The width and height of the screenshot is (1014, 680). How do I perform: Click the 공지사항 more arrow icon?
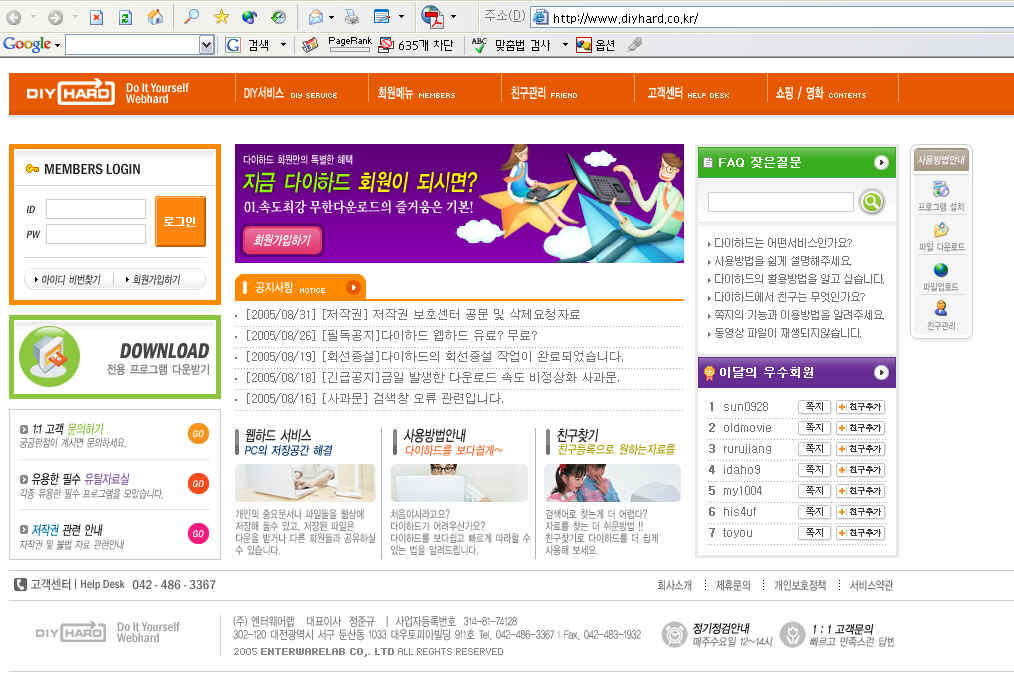[x=353, y=287]
